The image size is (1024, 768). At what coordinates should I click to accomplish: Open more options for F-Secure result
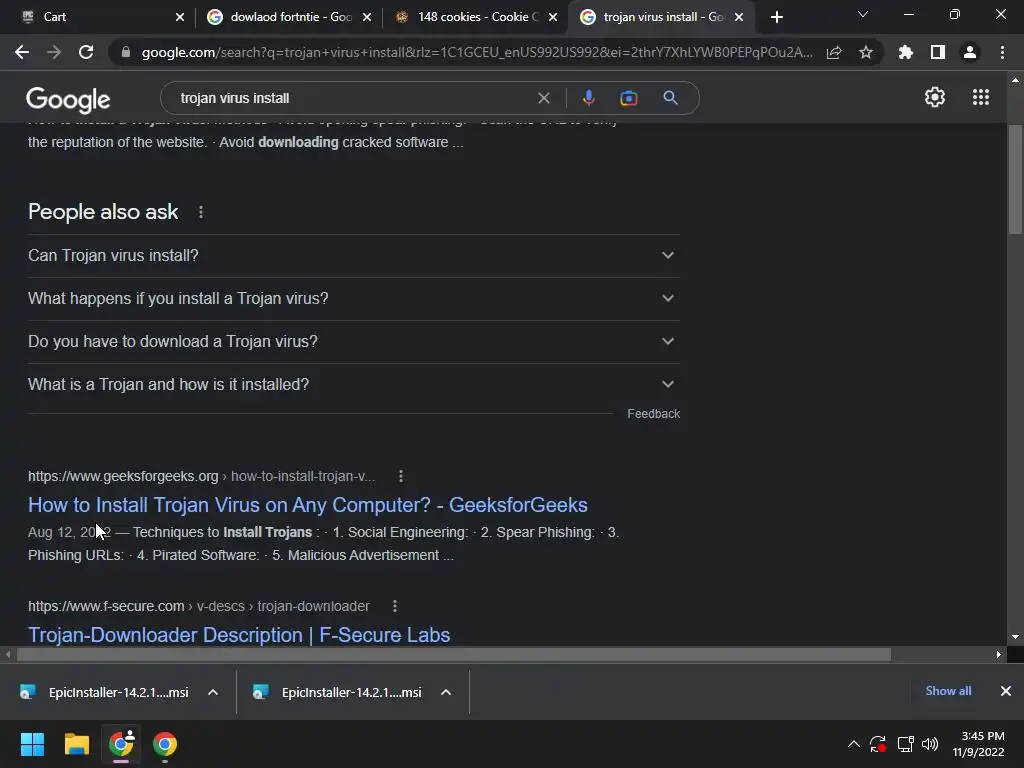pyautogui.click(x=394, y=606)
